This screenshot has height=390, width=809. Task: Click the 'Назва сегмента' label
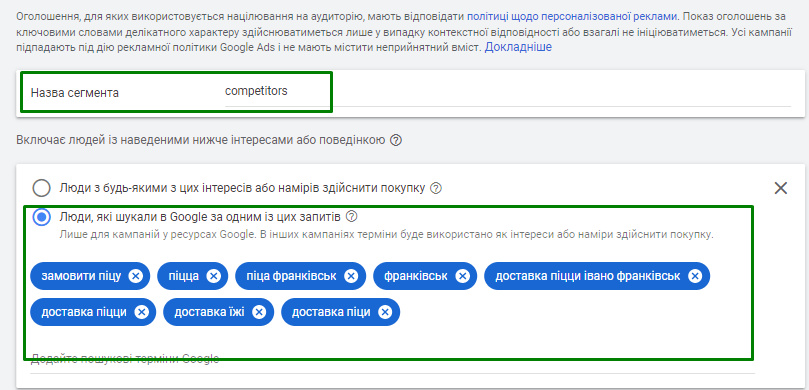coord(75,93)
